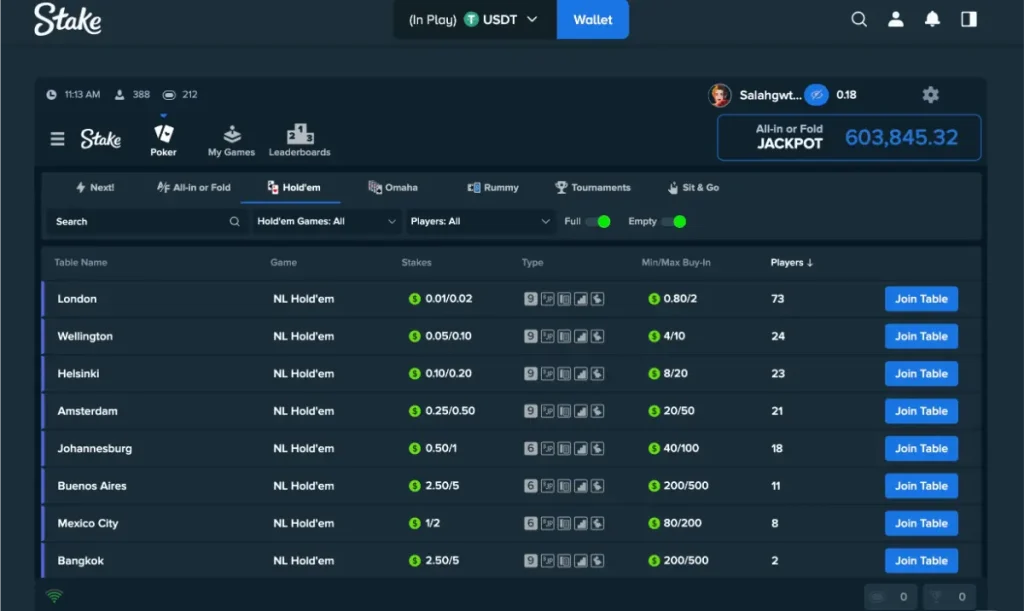Toggle the Empty tables switch

pyautogui.click(x=674, y=221)
